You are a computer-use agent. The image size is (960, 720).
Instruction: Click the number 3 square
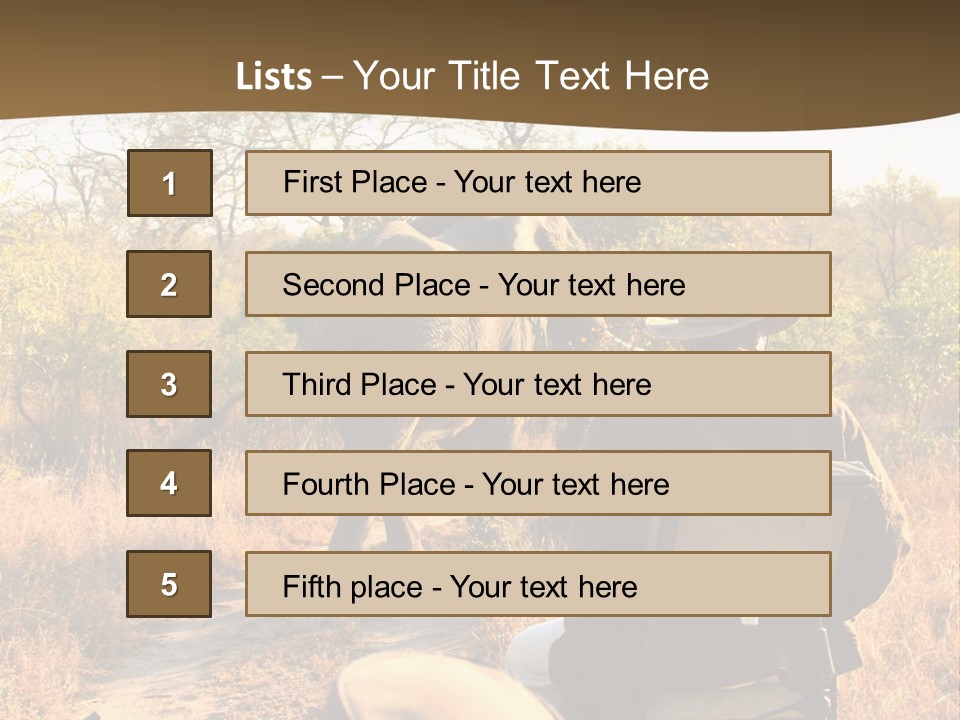tap(169, 384)
